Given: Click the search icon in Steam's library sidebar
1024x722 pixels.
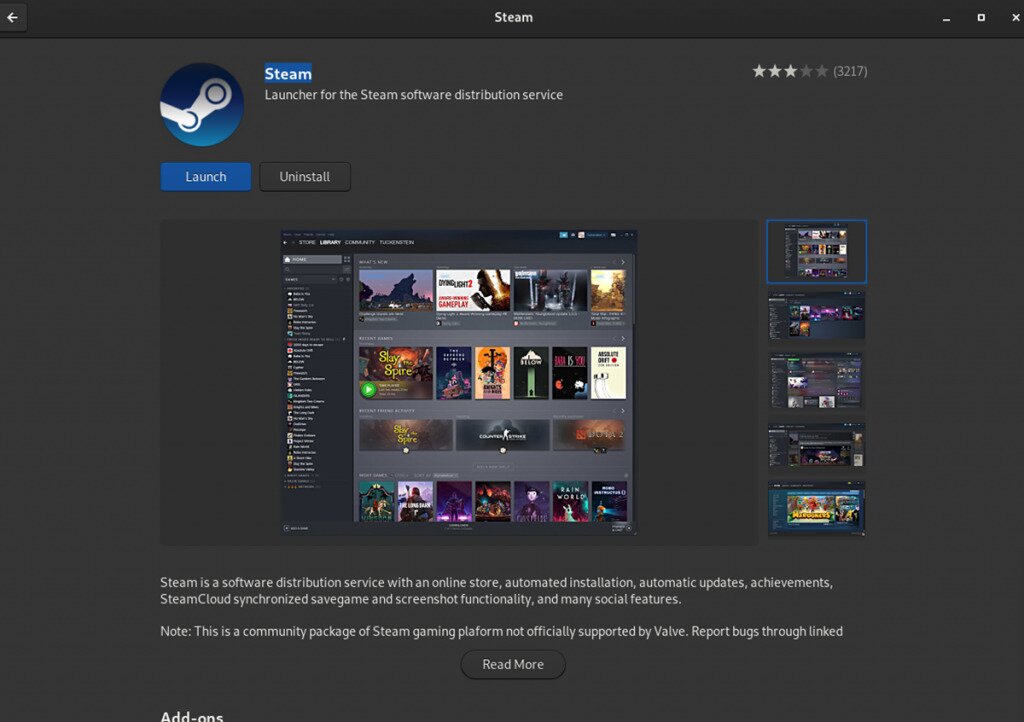Looking at the screenshot, I should (x=286, y=269).
